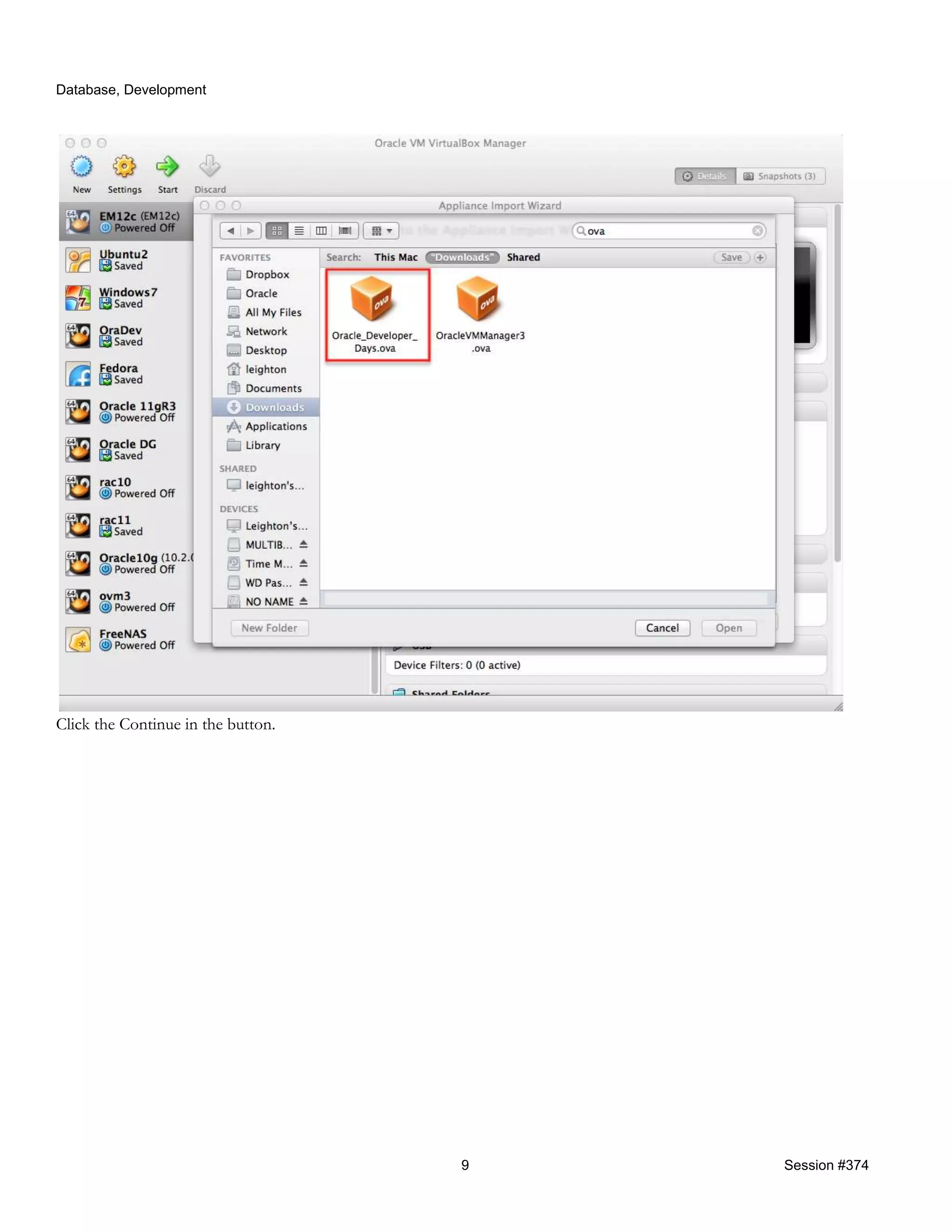Eject the MULTIB volume
952x1232 pixels.
[x=304, y=544]
